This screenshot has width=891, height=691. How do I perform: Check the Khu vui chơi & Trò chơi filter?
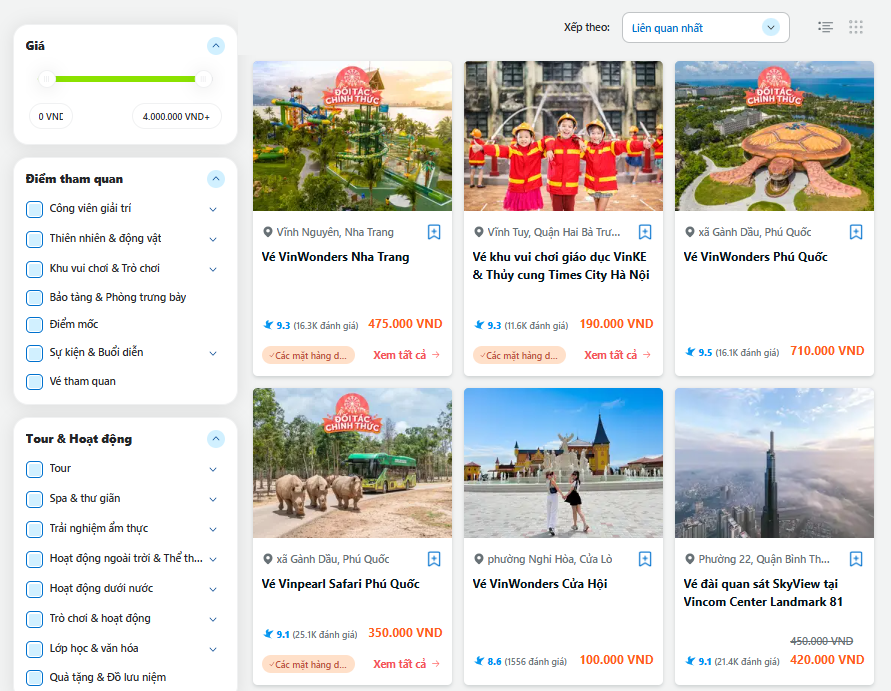(x=34, y=269)
